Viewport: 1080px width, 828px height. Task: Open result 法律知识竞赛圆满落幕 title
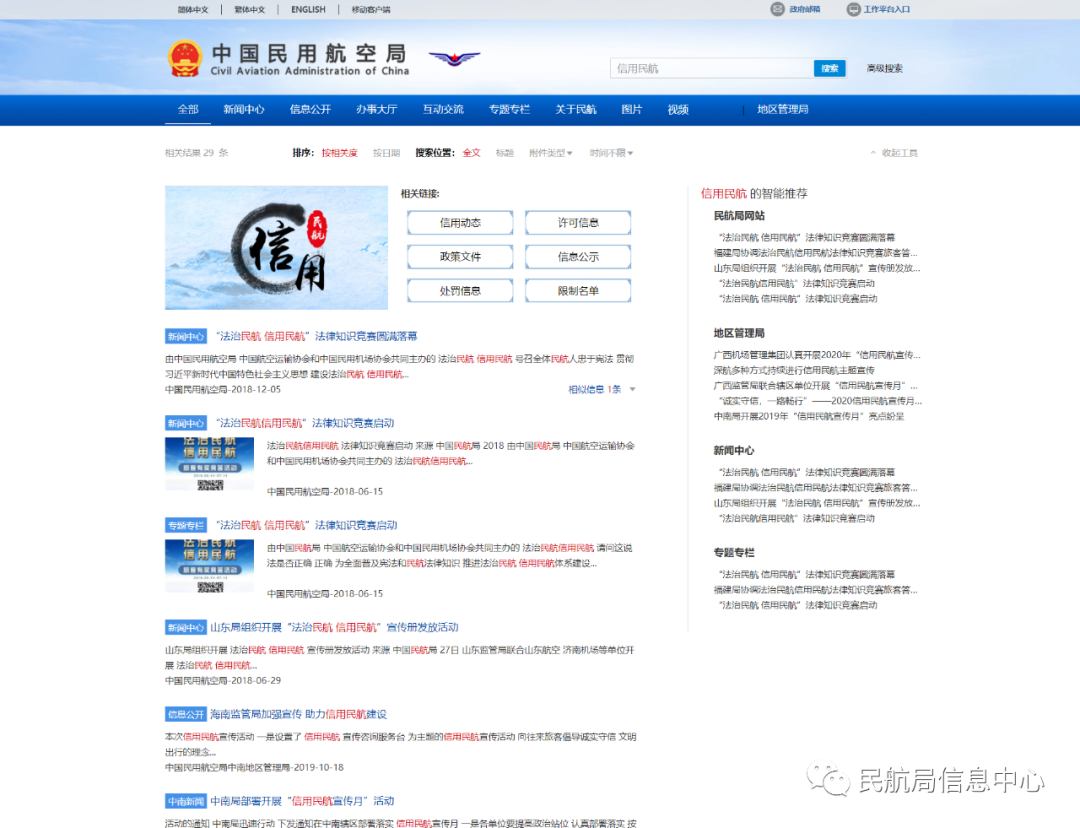point(317,336)
